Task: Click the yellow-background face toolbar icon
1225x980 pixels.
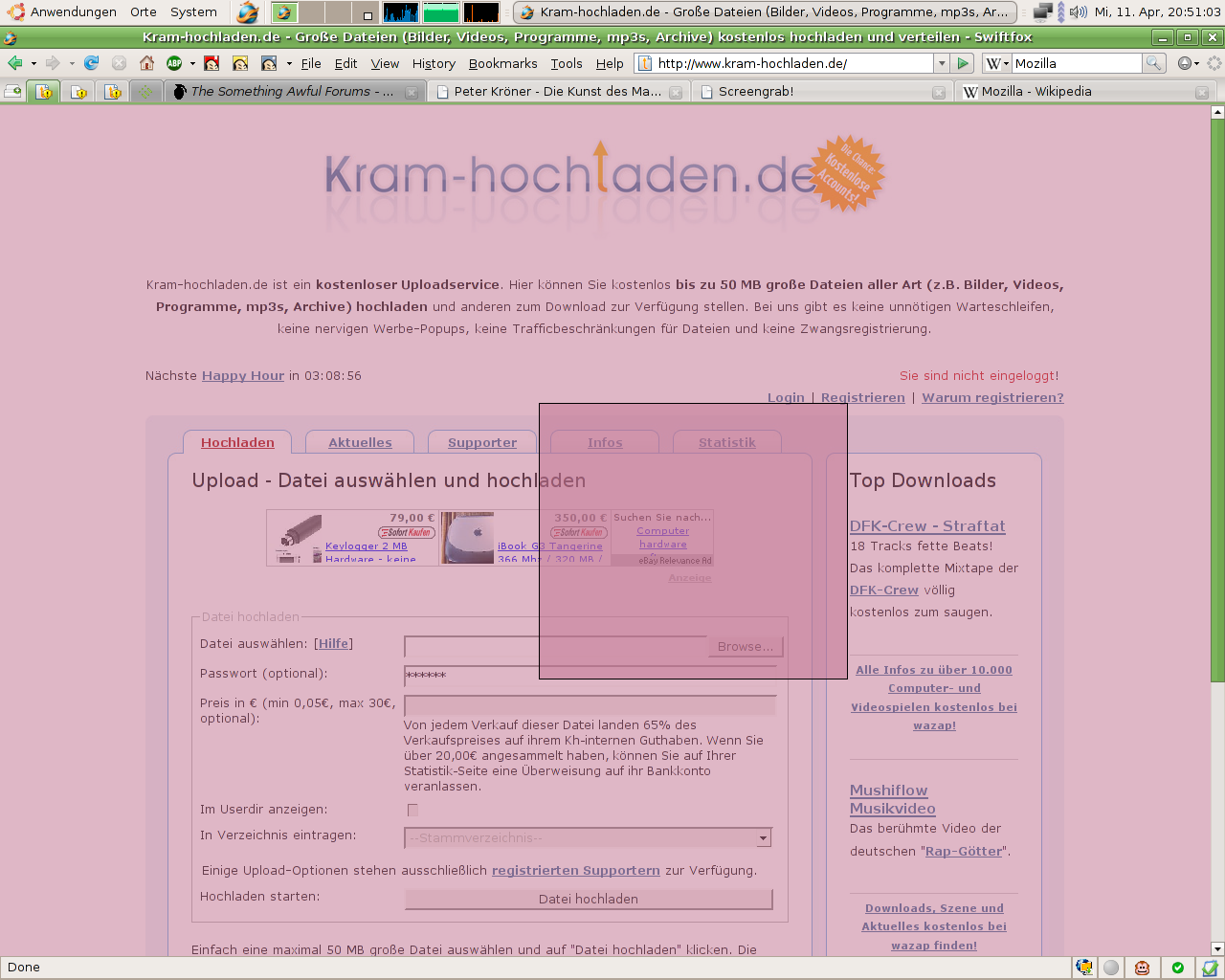Action: pos(240,63)
